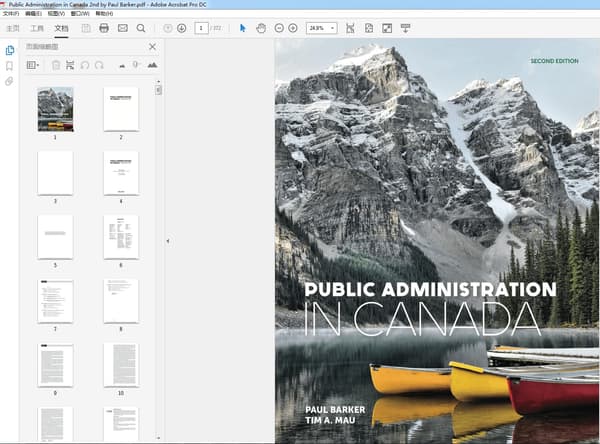Toggle the Page Thumbnails sidebar icon
This screenshot has height=444, width=600.
(x=10, y=50)
